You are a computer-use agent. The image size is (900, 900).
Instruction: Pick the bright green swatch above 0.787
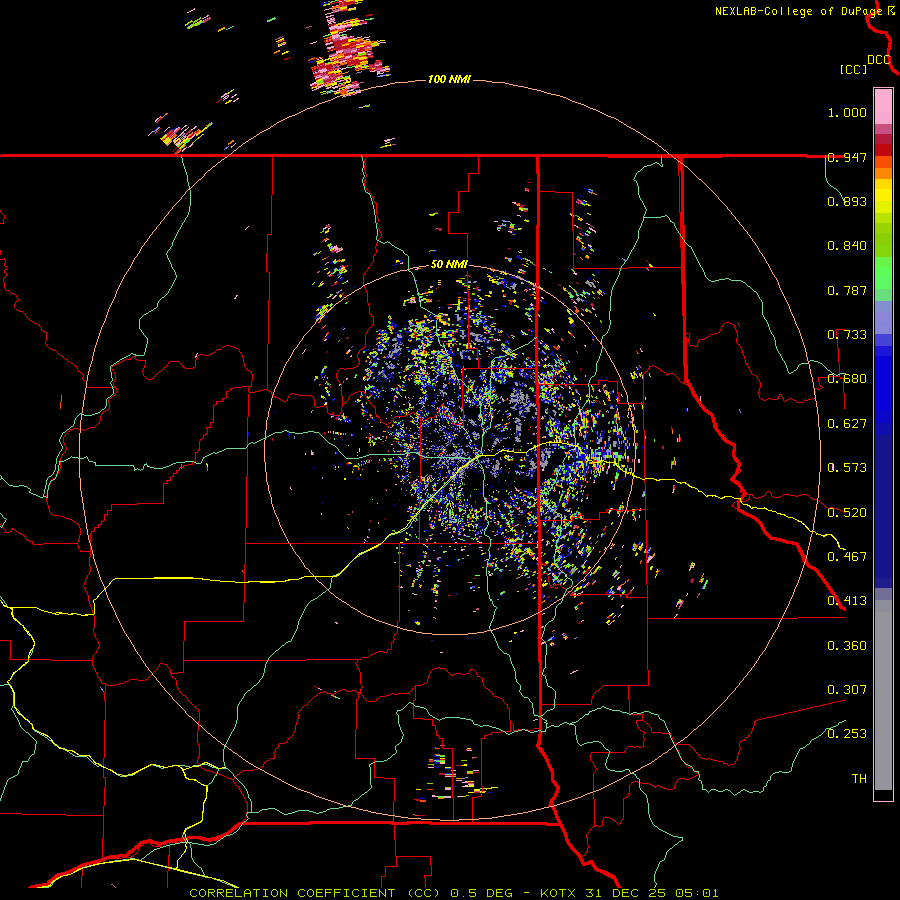(883, 272)
